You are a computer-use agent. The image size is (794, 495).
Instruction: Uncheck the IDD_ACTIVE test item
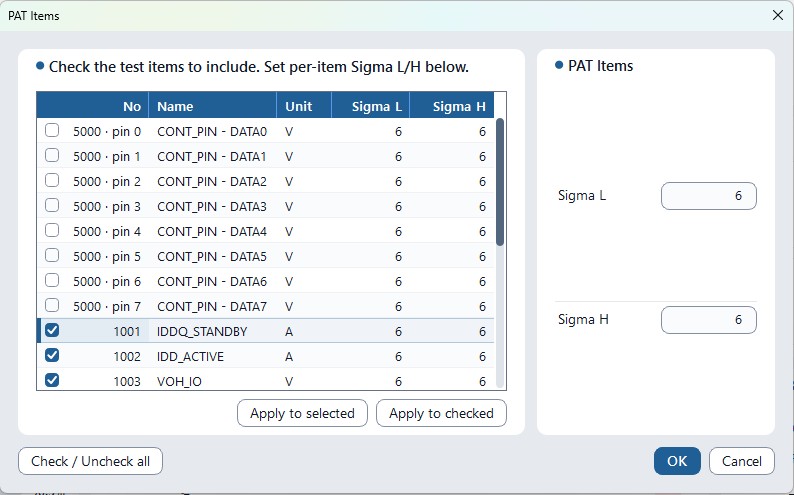pos(52,355)
